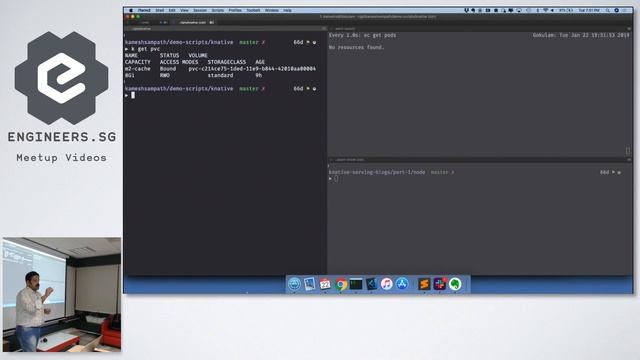Click the 'standard' storage class value

click(220, 75)
